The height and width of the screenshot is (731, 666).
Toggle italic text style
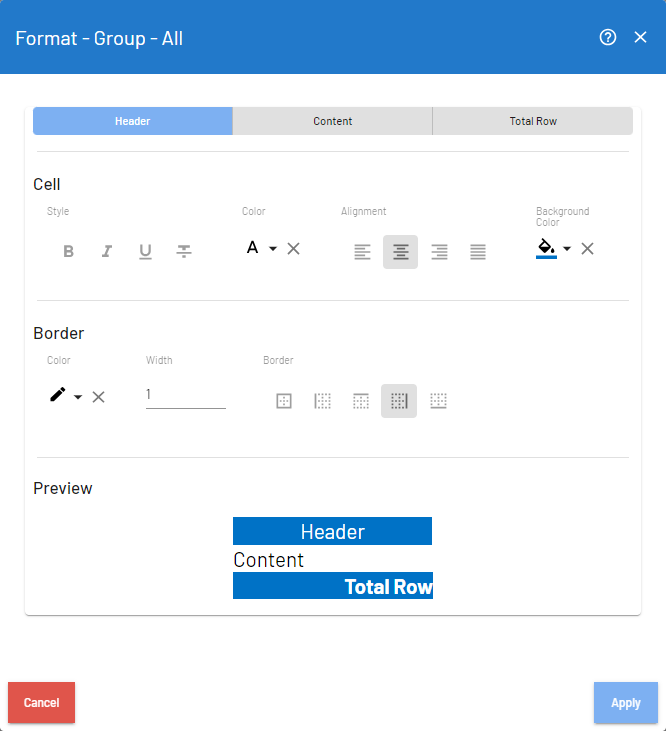click(x=107, y=252)
